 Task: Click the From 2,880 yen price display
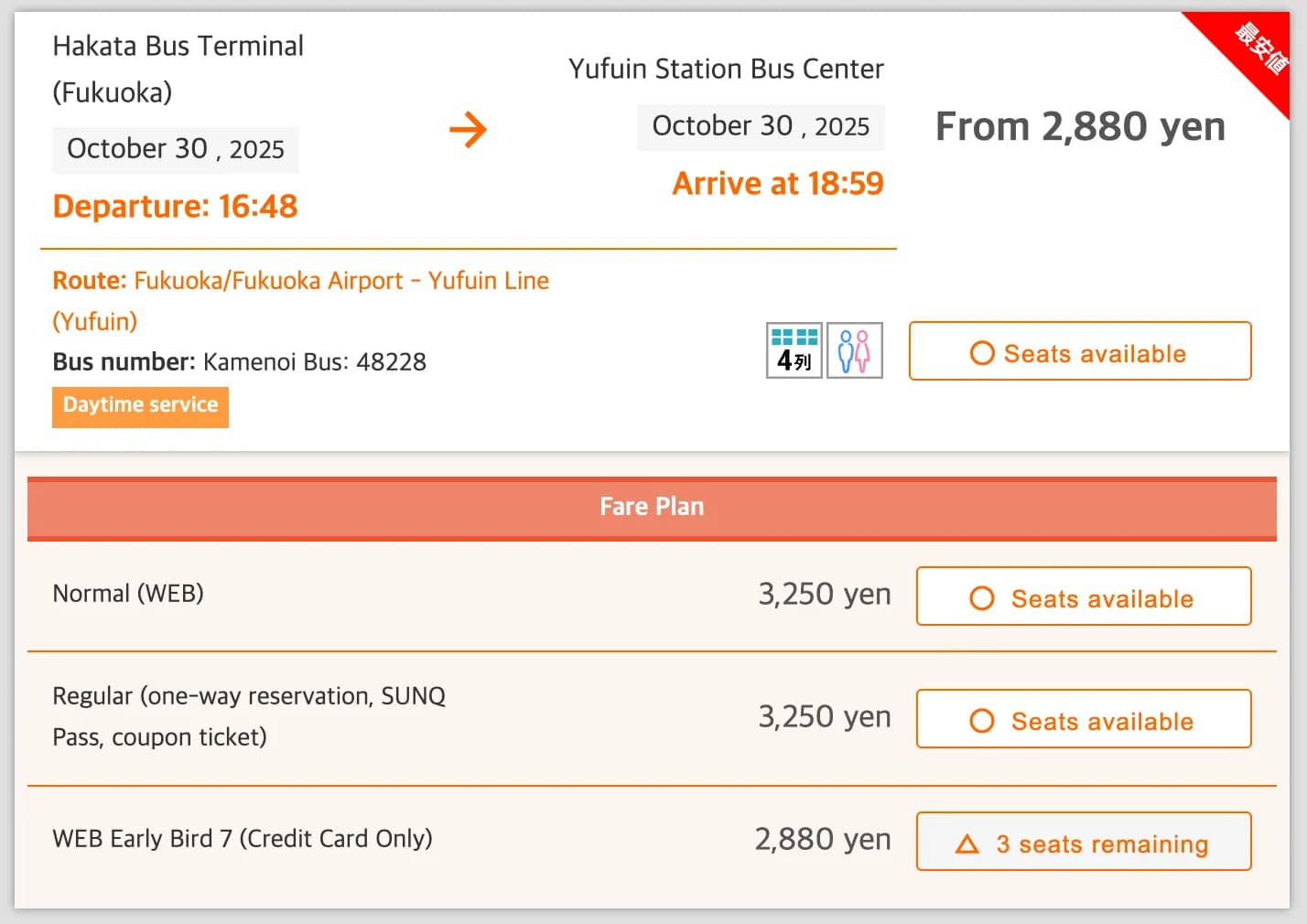(x=1080, y=127)
